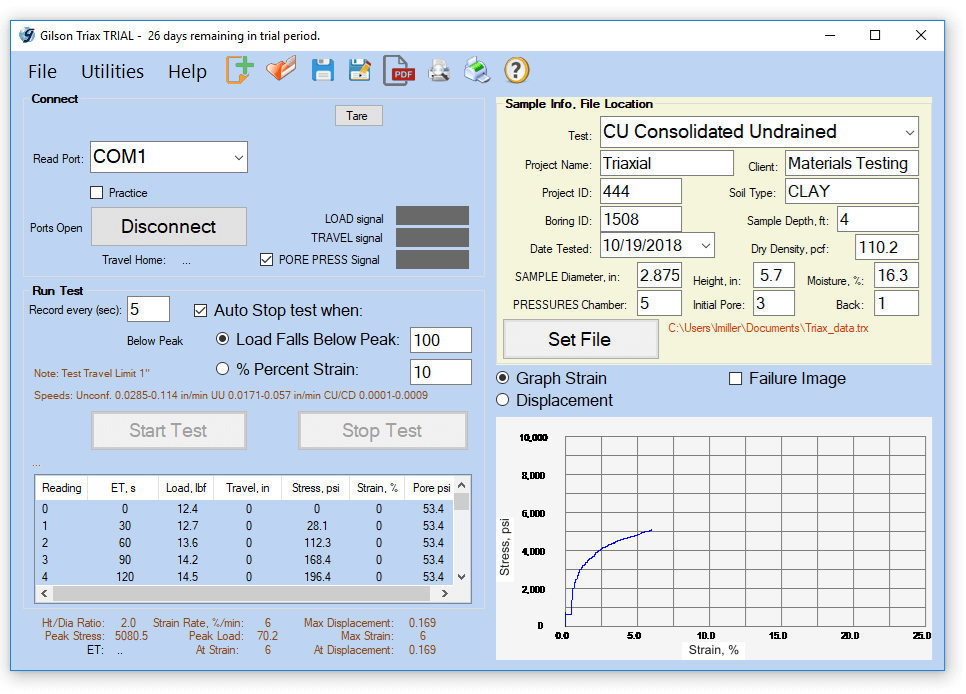Click the Disconnect button
Screen dimensions: 966x694
point(169,226)
